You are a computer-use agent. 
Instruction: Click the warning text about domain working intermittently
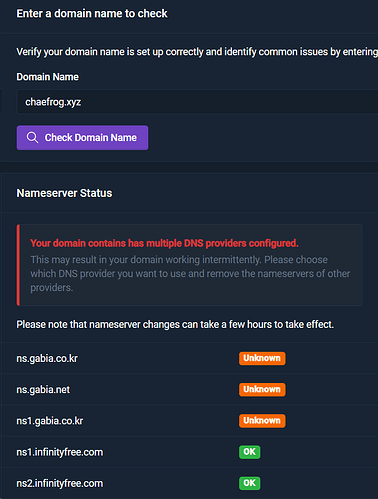click(190, 273)
